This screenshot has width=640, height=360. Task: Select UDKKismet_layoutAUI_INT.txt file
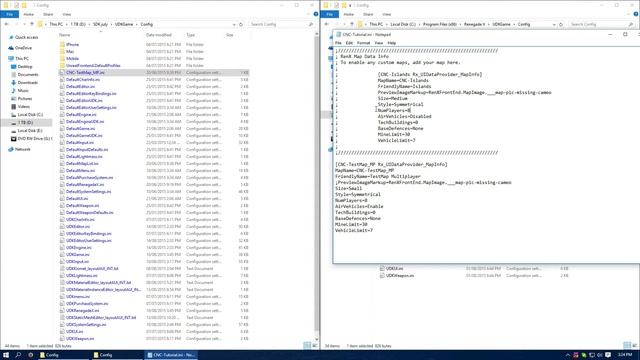[92, 269]
